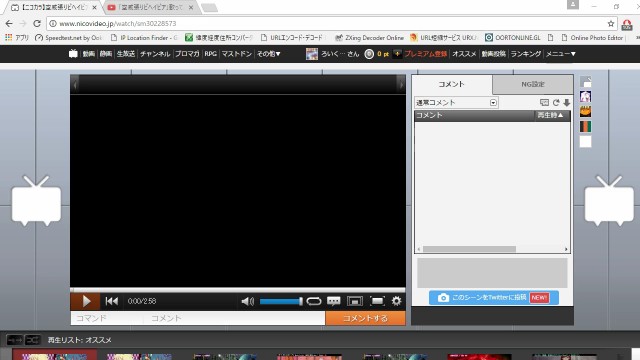Toggle comment display speech bubble icon
Viewport: 640px width, 360px height.
pos(334,301)
